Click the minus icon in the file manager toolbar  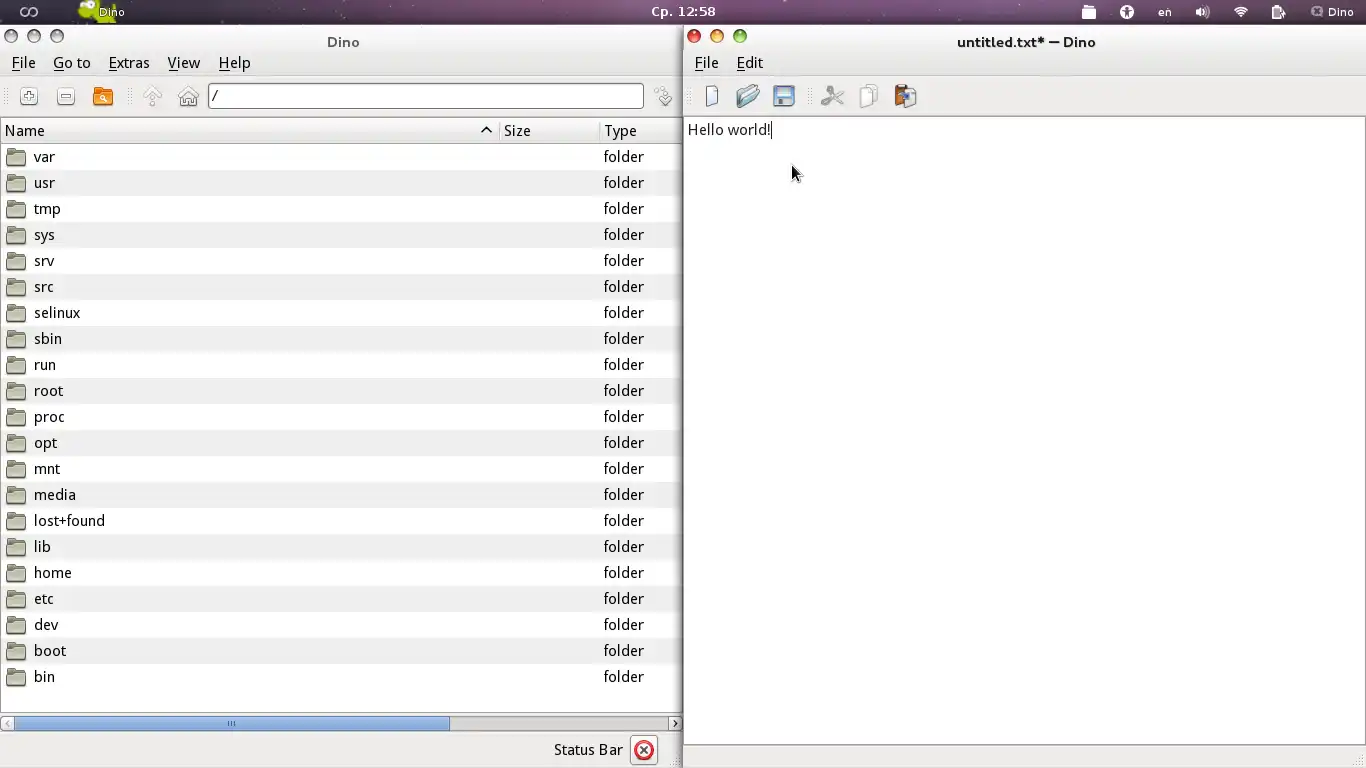coord(66,96)
